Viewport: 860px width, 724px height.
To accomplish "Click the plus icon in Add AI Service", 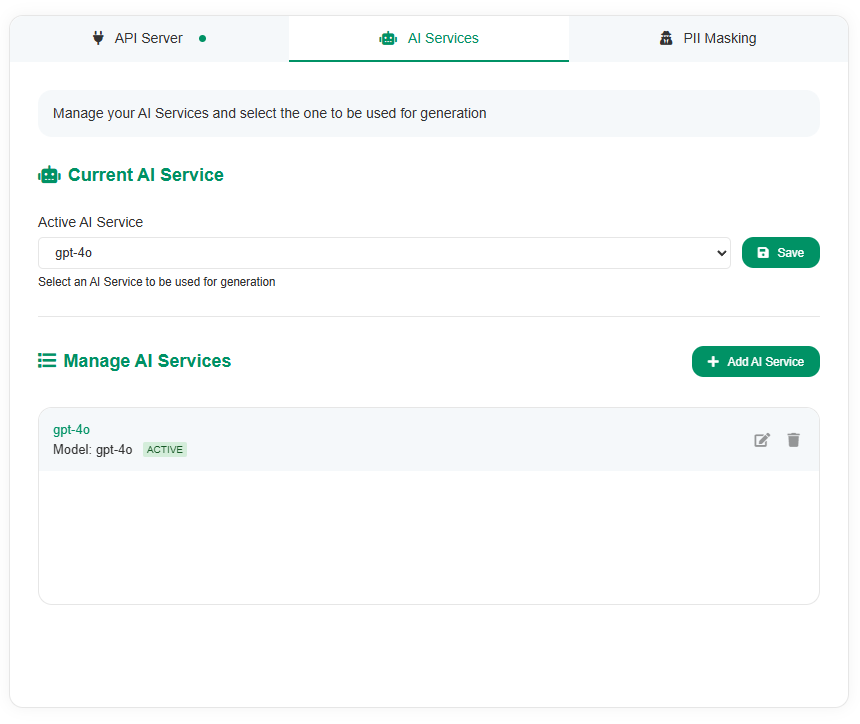I will click(x=713, y=361).
